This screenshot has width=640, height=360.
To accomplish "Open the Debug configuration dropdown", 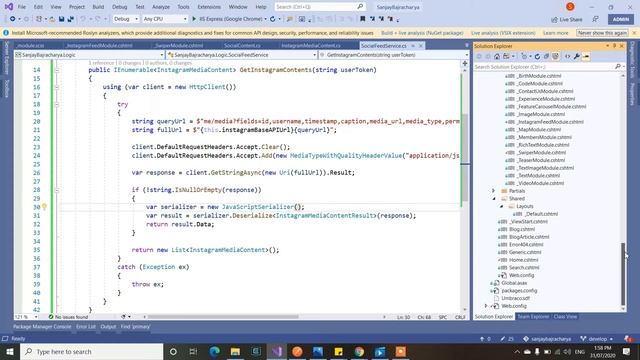I will 126,19.
